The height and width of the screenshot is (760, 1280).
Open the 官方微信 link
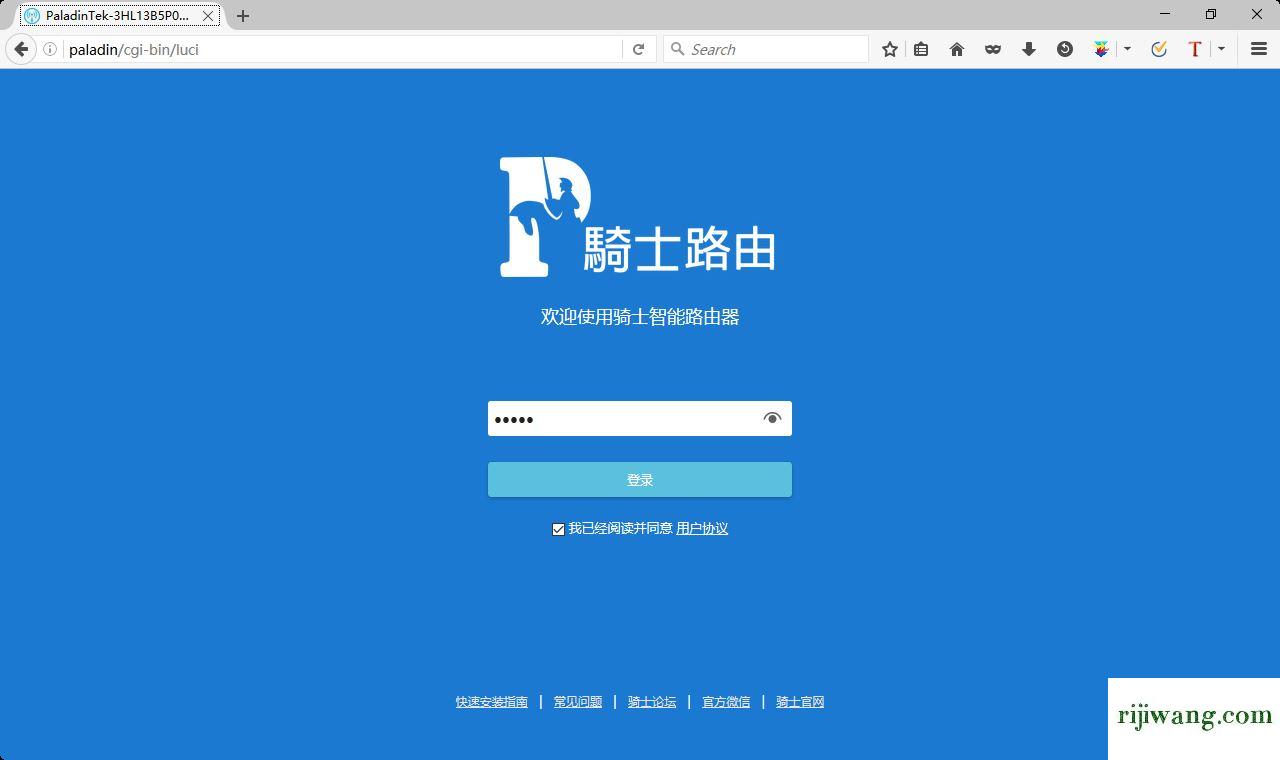click(x=726, y=702)
